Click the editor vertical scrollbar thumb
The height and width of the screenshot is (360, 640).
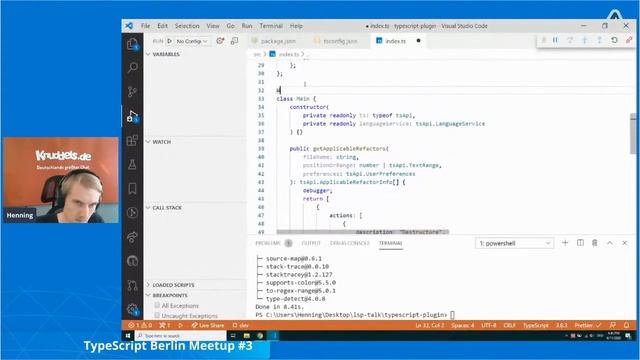click(x=633, y=134)
